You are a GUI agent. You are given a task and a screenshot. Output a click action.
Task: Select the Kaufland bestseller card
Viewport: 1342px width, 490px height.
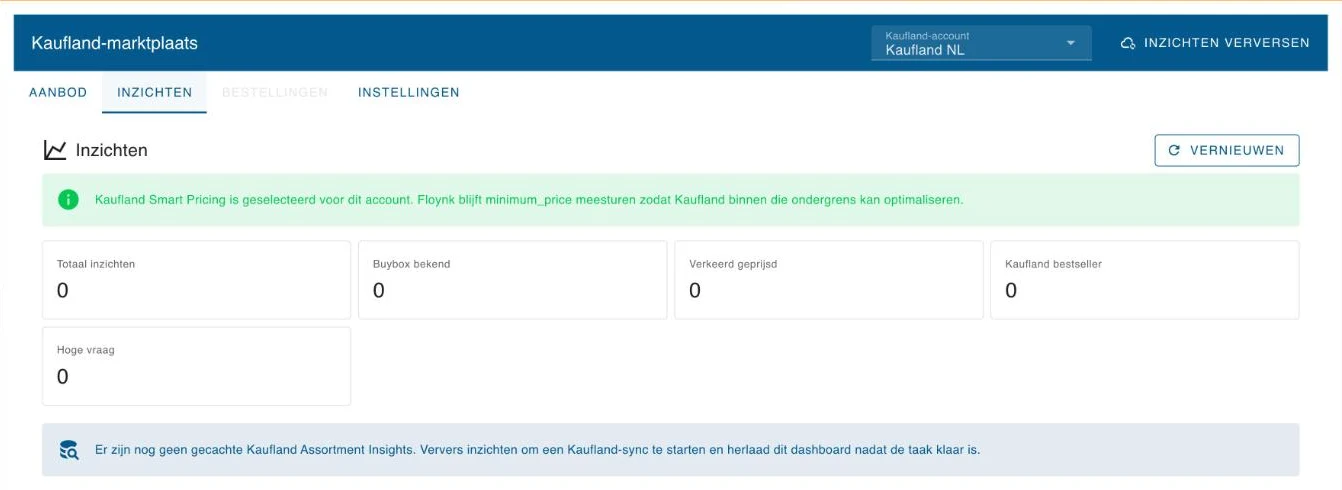point(1145,280)
